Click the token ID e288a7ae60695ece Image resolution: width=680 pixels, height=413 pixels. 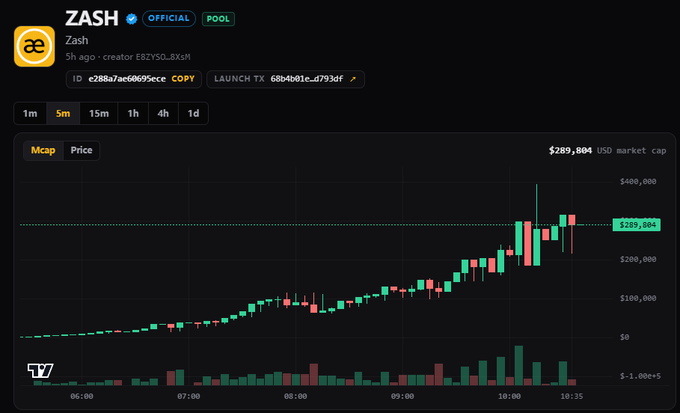[127, 79]
